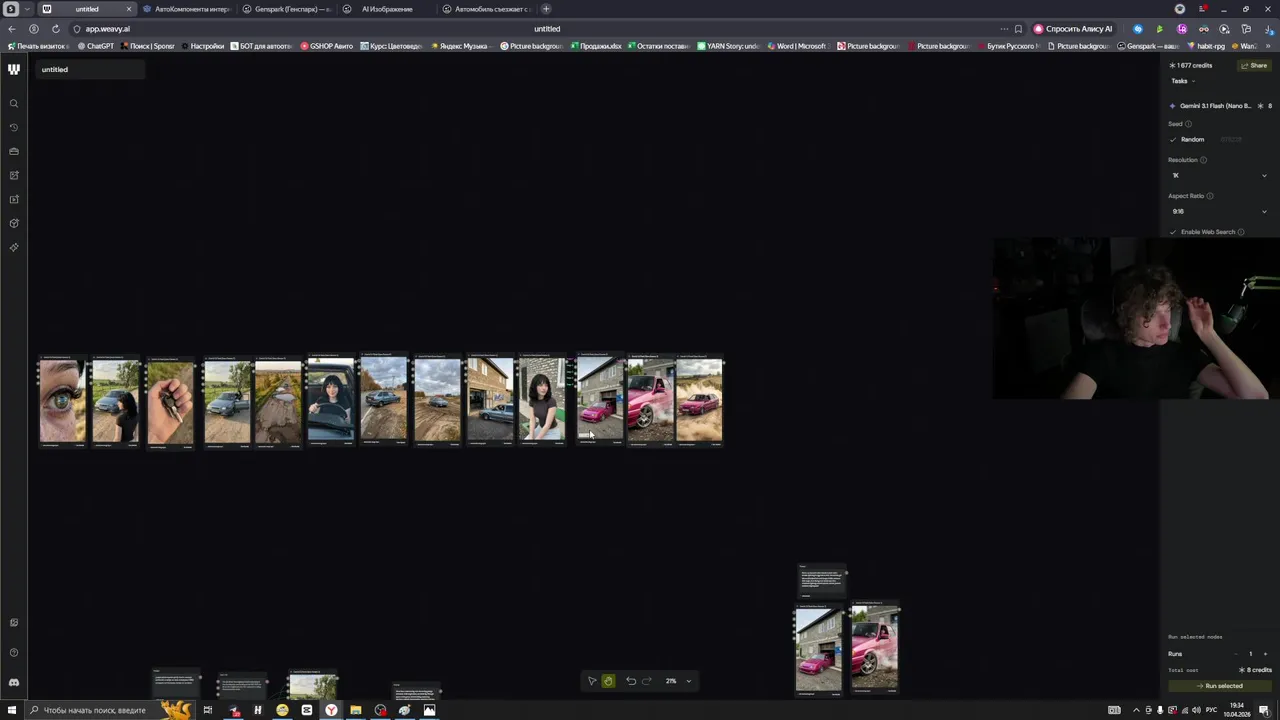This screenshot has height=720, width=1280.
Task: Open the help question mark icon
Action: point(14,652)
